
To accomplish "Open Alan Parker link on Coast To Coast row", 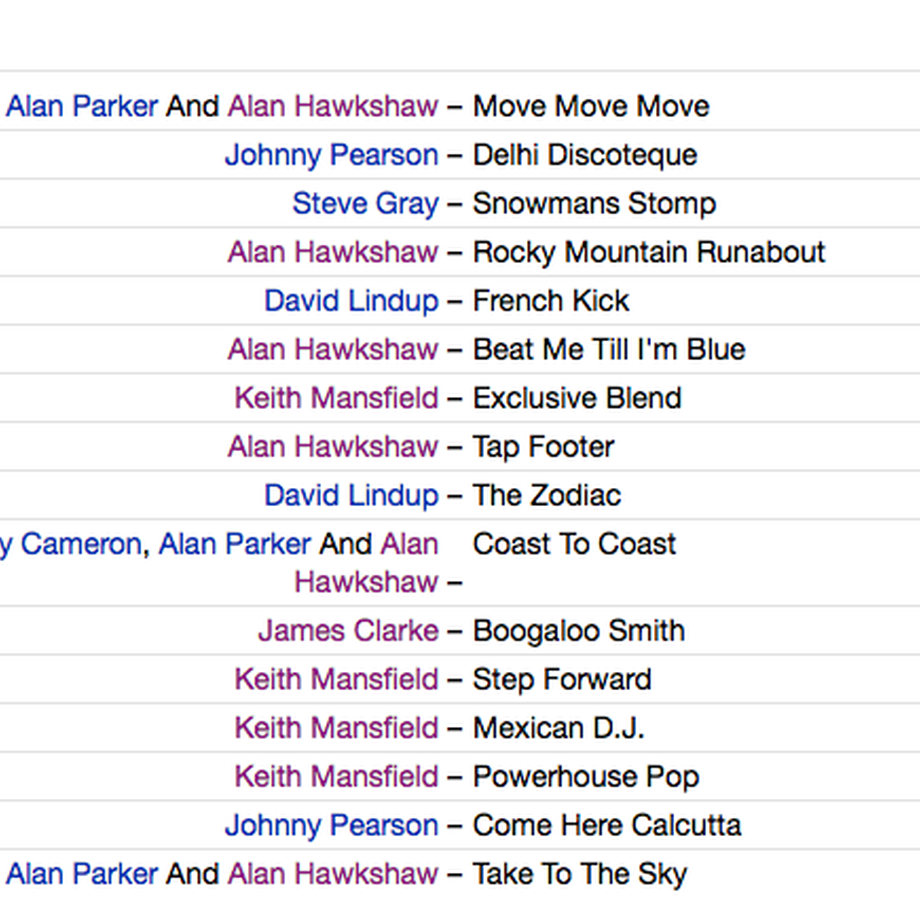I will point(235,544).
